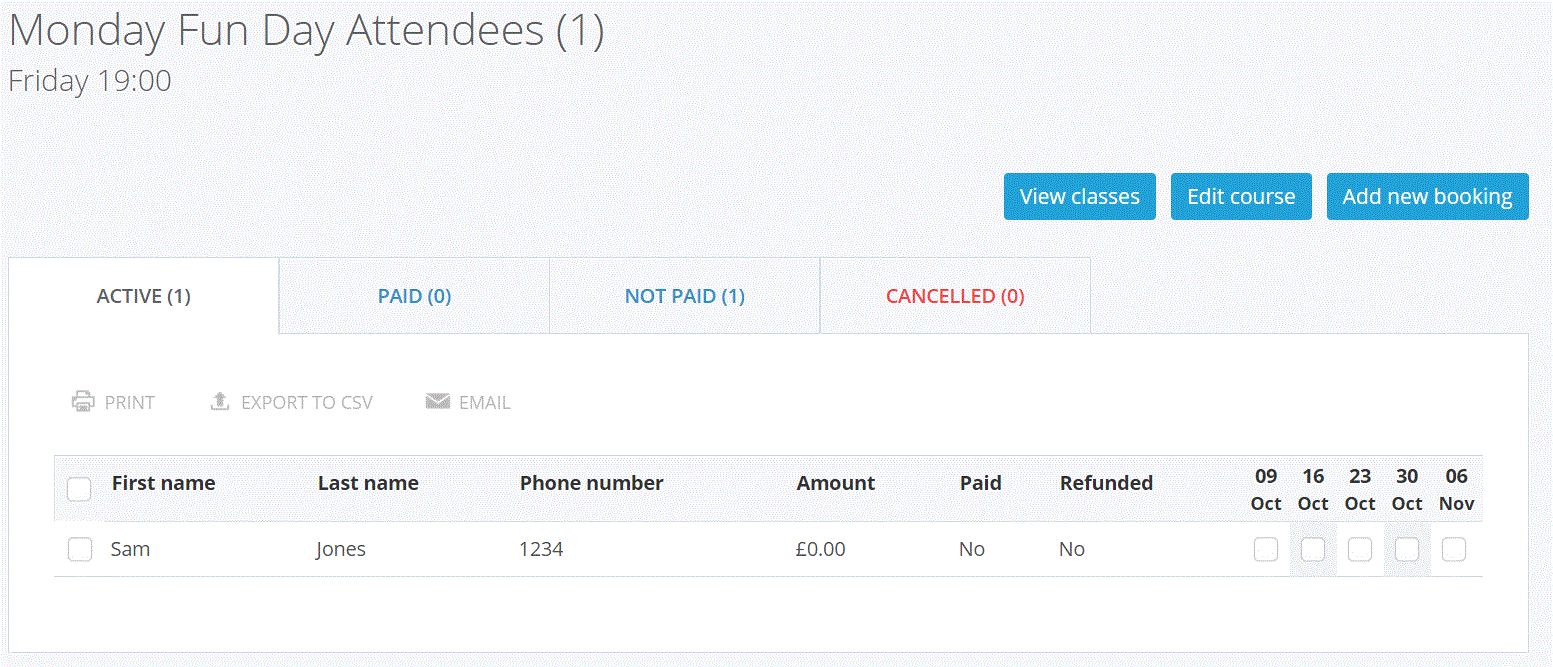Click the envelope email icon

coord(437,402)
